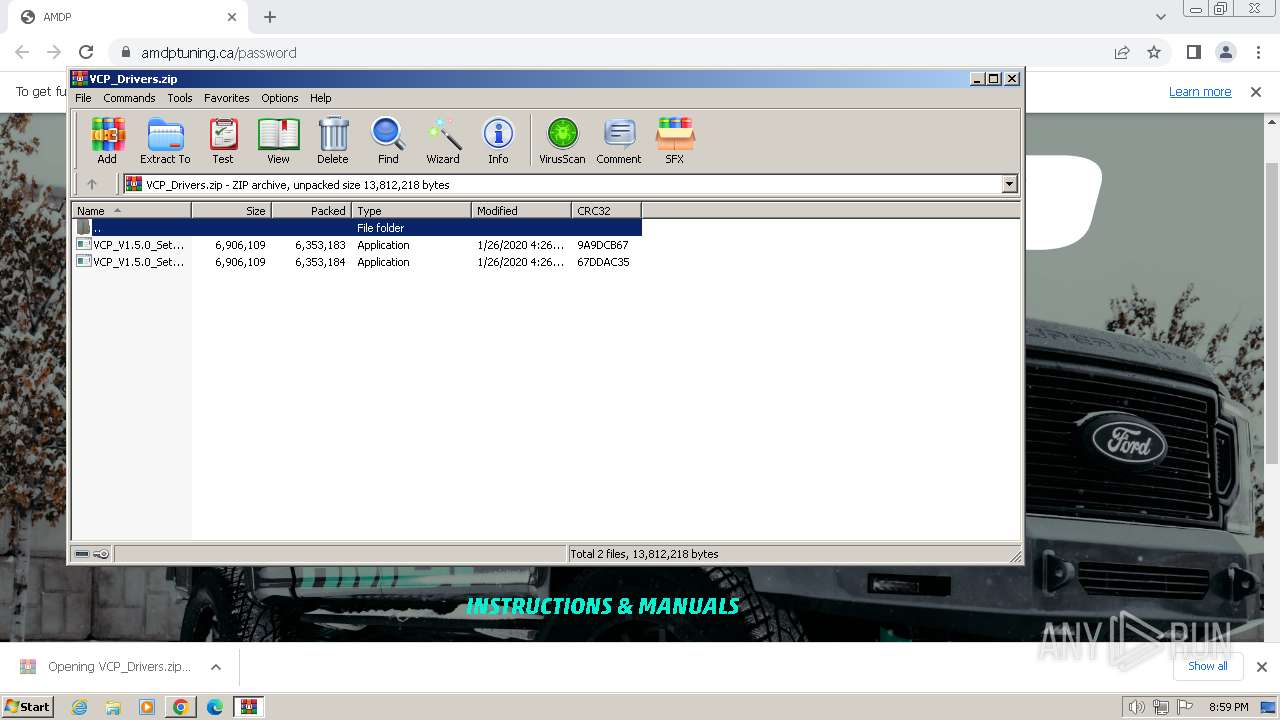Screen dimensions: 1280x720
Task: Click the Comment toolbar icon
Action: pos(619,140)
